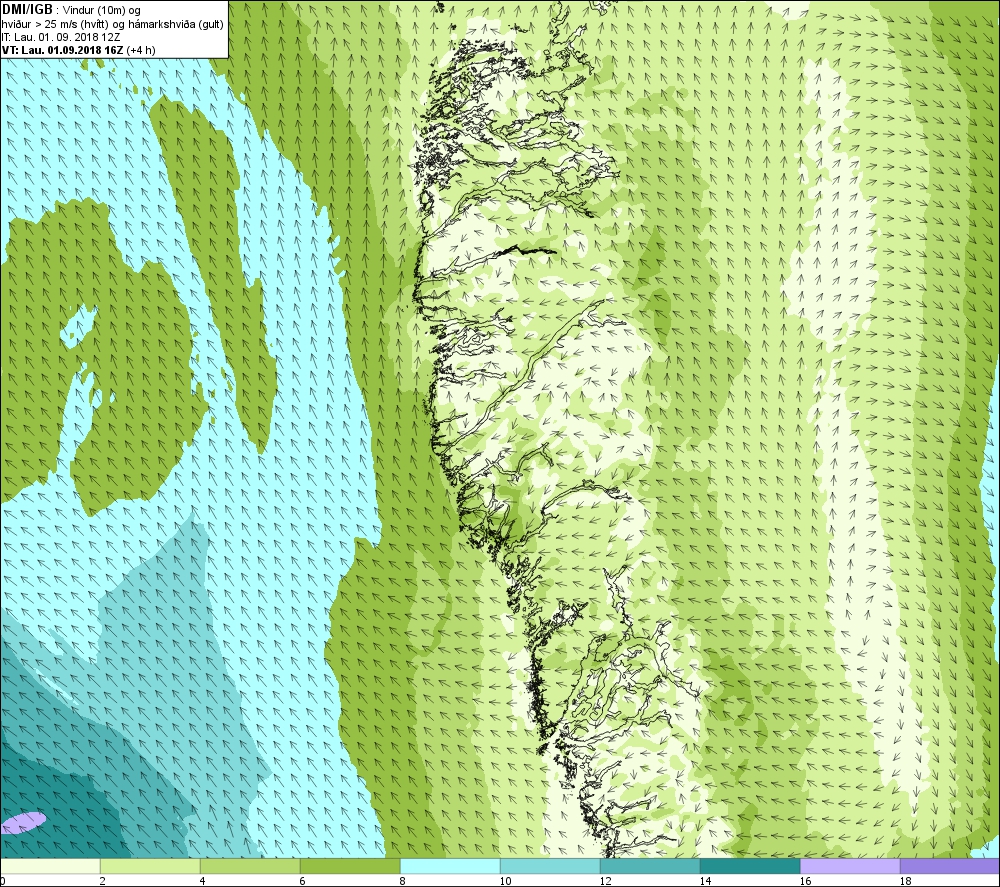Click the scale label '12'

(x=606, y=881)
